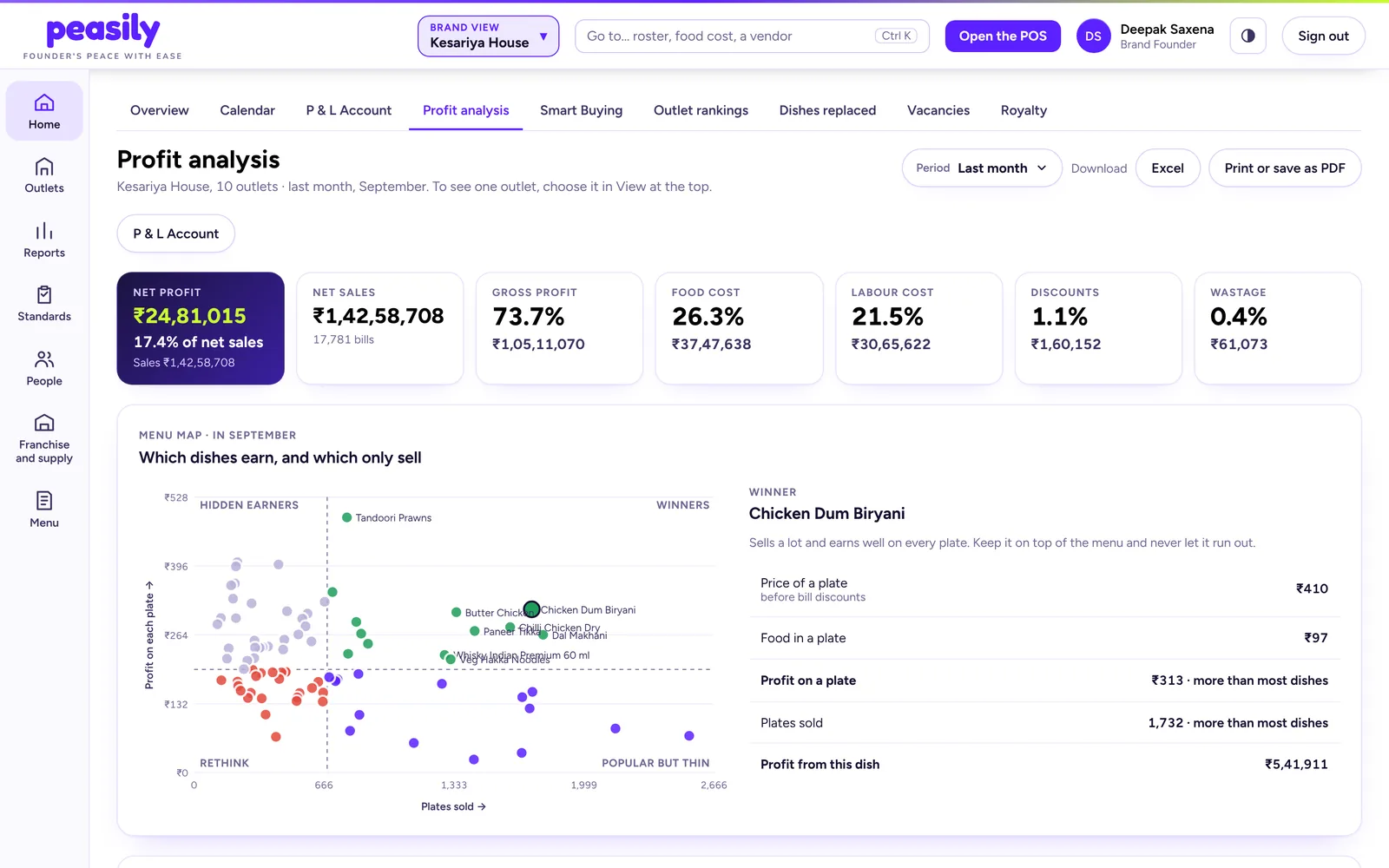The width and height of the screenshot is (1389, 868).
Task: Select the Labour Cost summary card
Action: 919,328
